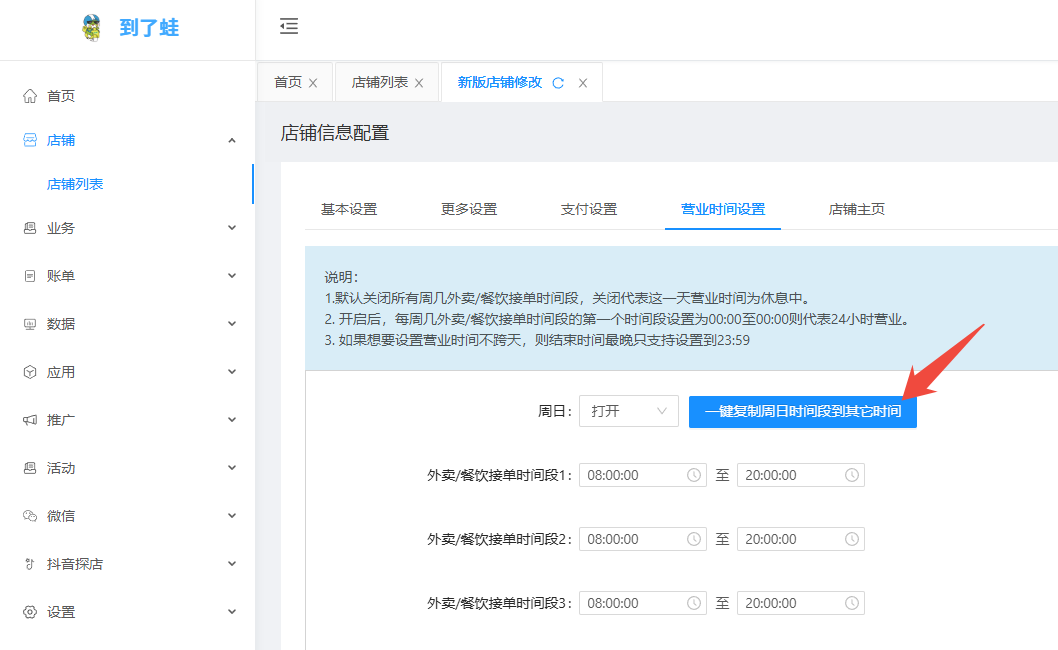Close the 首页 tab
The image size is (1058, 650).
(313, 83)
